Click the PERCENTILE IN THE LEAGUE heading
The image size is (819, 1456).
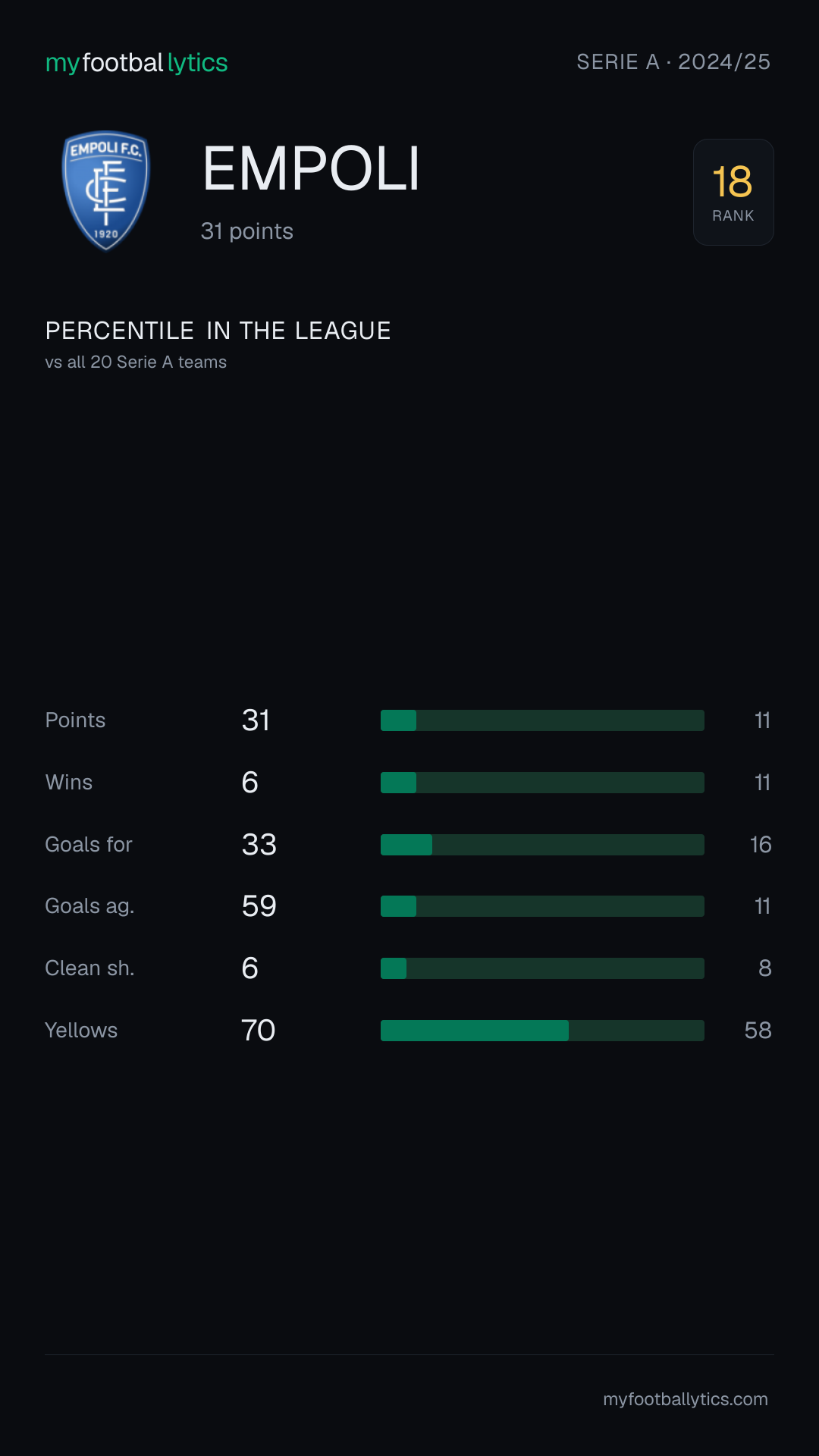click(x=218, y=331)
